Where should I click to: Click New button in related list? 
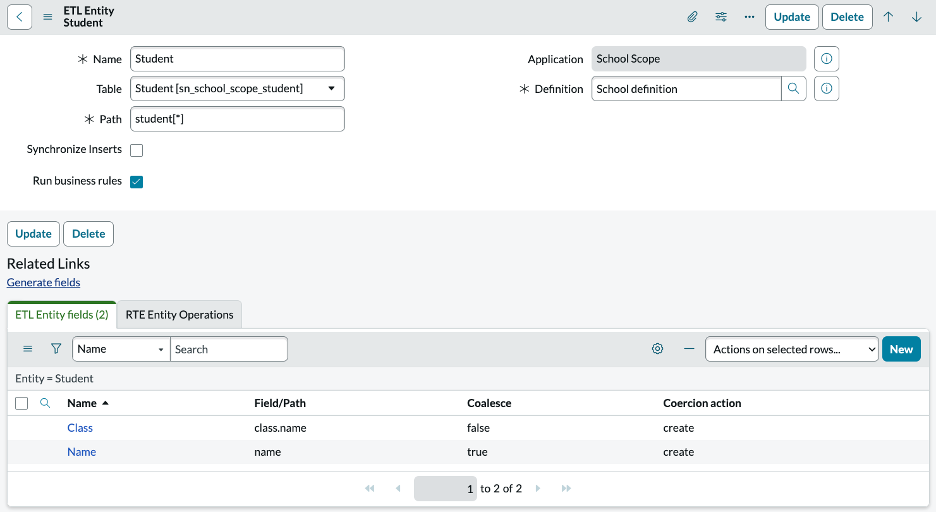pyautogui.click(x=901, y=349)
